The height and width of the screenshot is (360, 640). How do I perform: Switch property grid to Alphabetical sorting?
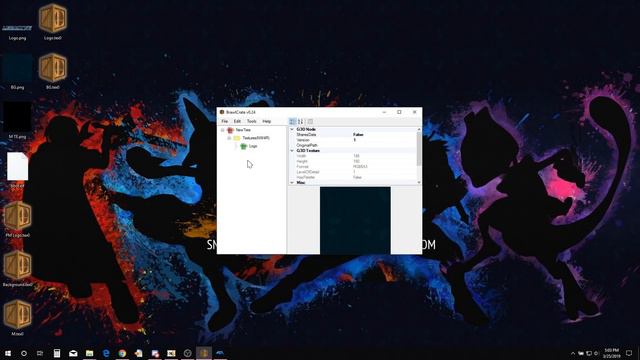[x=300, y=121]
